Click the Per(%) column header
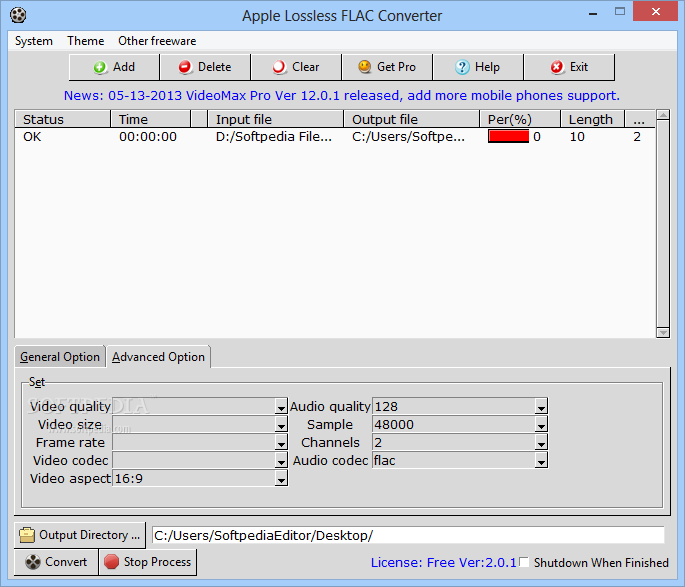Image resolution: width=685 pixels, height=587 pixels. pyautogui.click(x=520, y=119)
